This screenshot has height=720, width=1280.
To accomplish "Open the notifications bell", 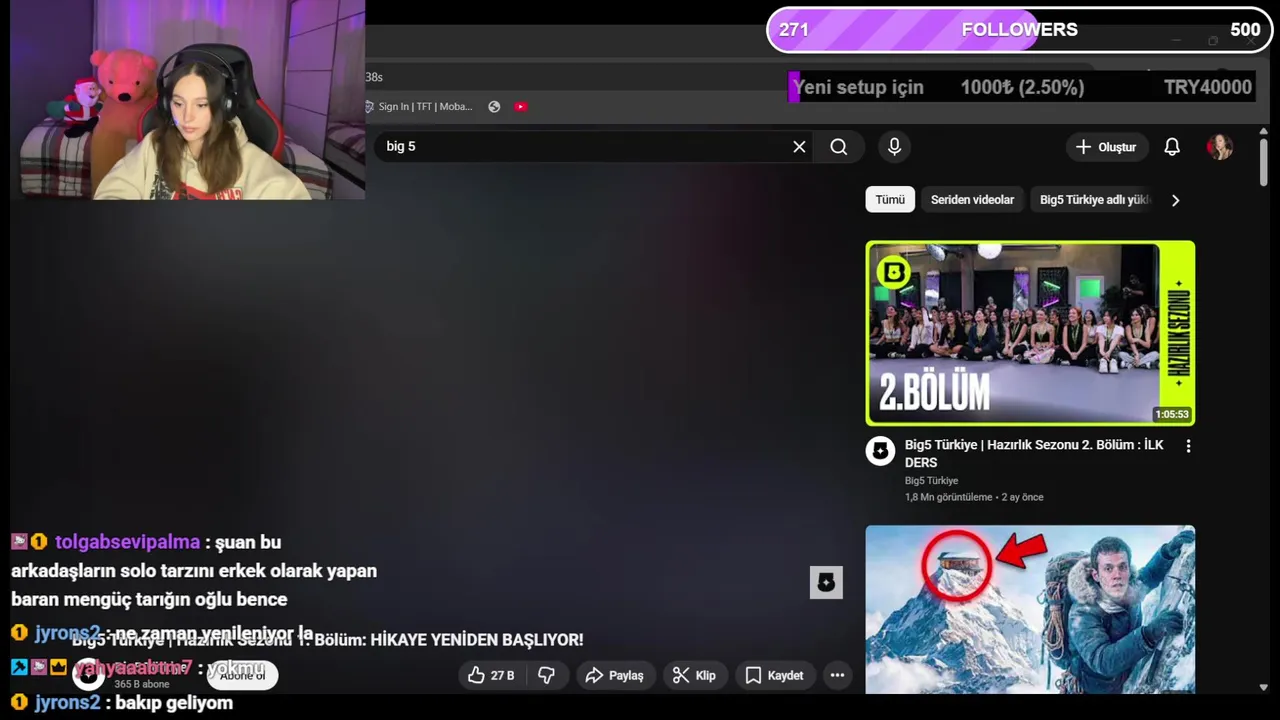I will pos(1172,147).
